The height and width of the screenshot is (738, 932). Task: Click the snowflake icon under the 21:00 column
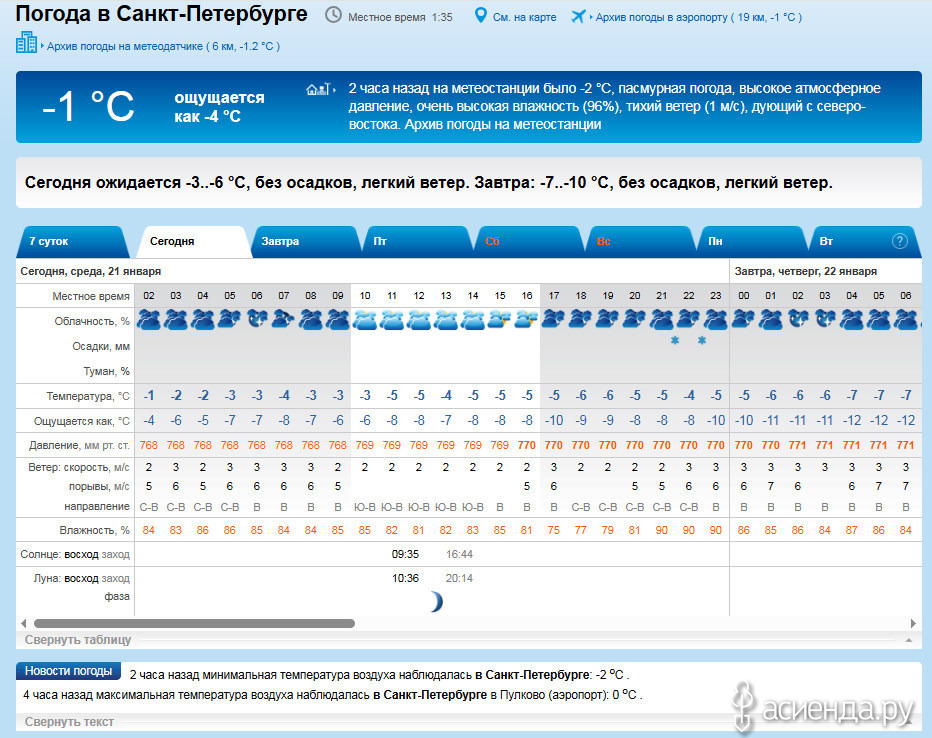[675, 341]
